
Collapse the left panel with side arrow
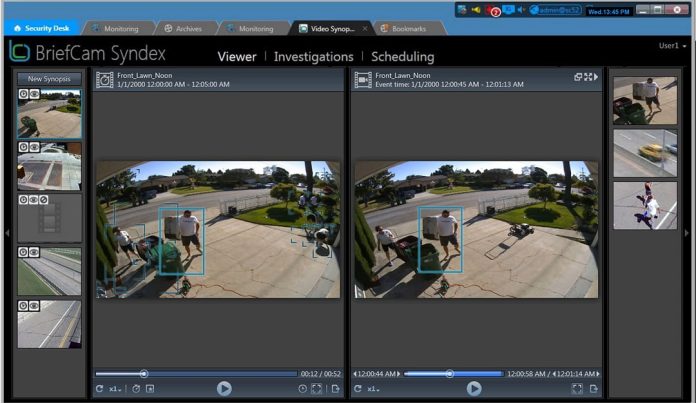point(7,233)
